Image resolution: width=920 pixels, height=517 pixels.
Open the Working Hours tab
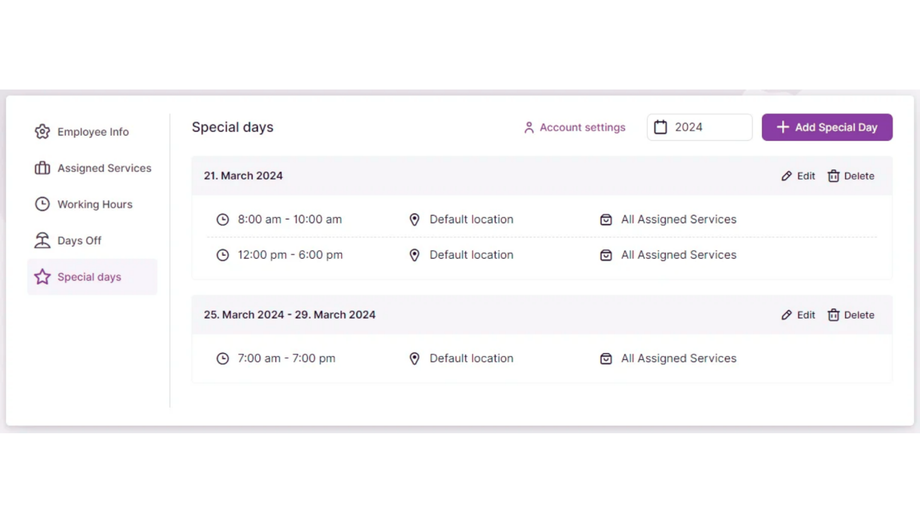pyautogui.click(x=94, y=204)
